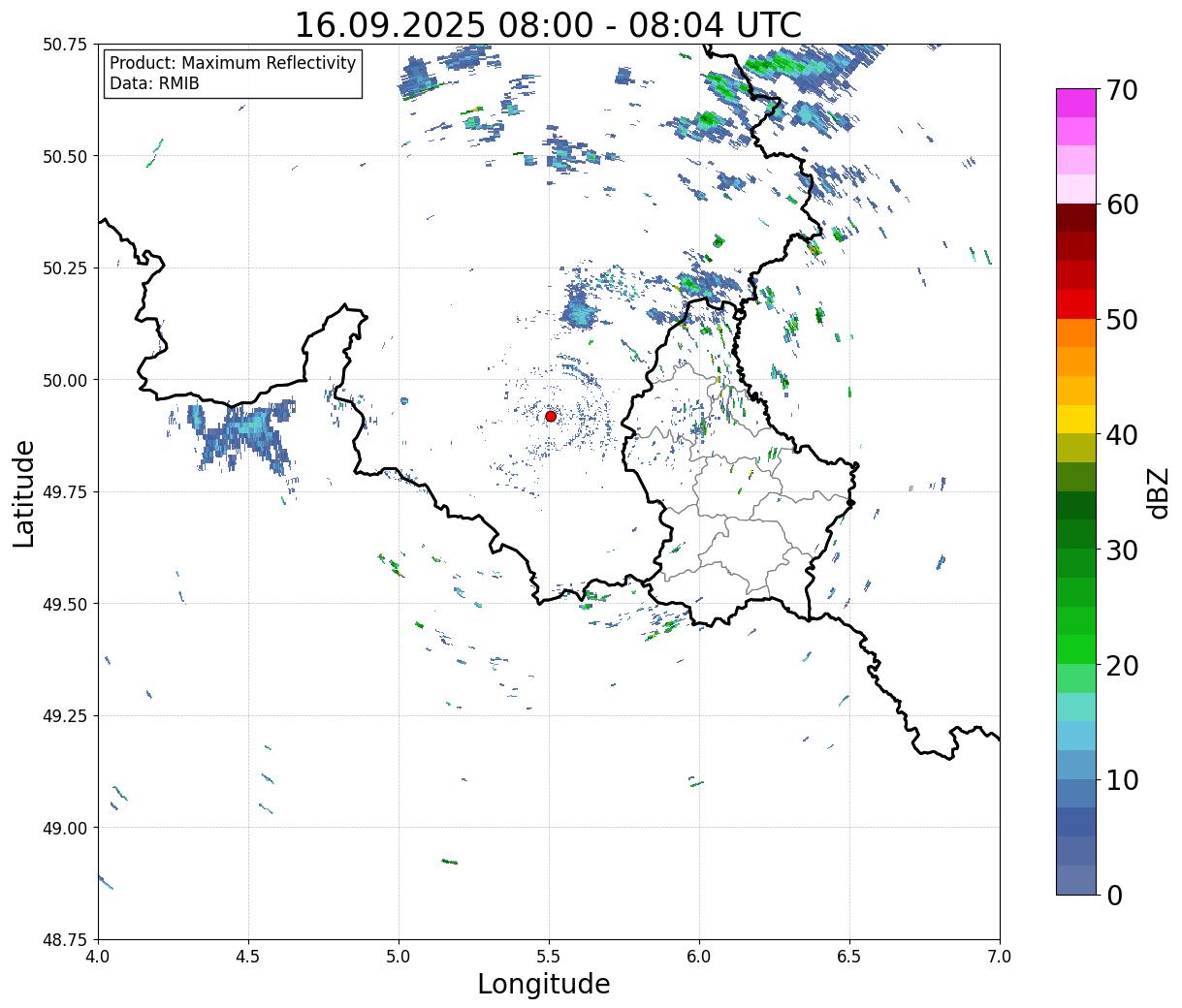The width and height of the screenshot is (1182, 1008).
Task: Click the magenta top colorbar swatch
Action: [x=1076, y=102]
